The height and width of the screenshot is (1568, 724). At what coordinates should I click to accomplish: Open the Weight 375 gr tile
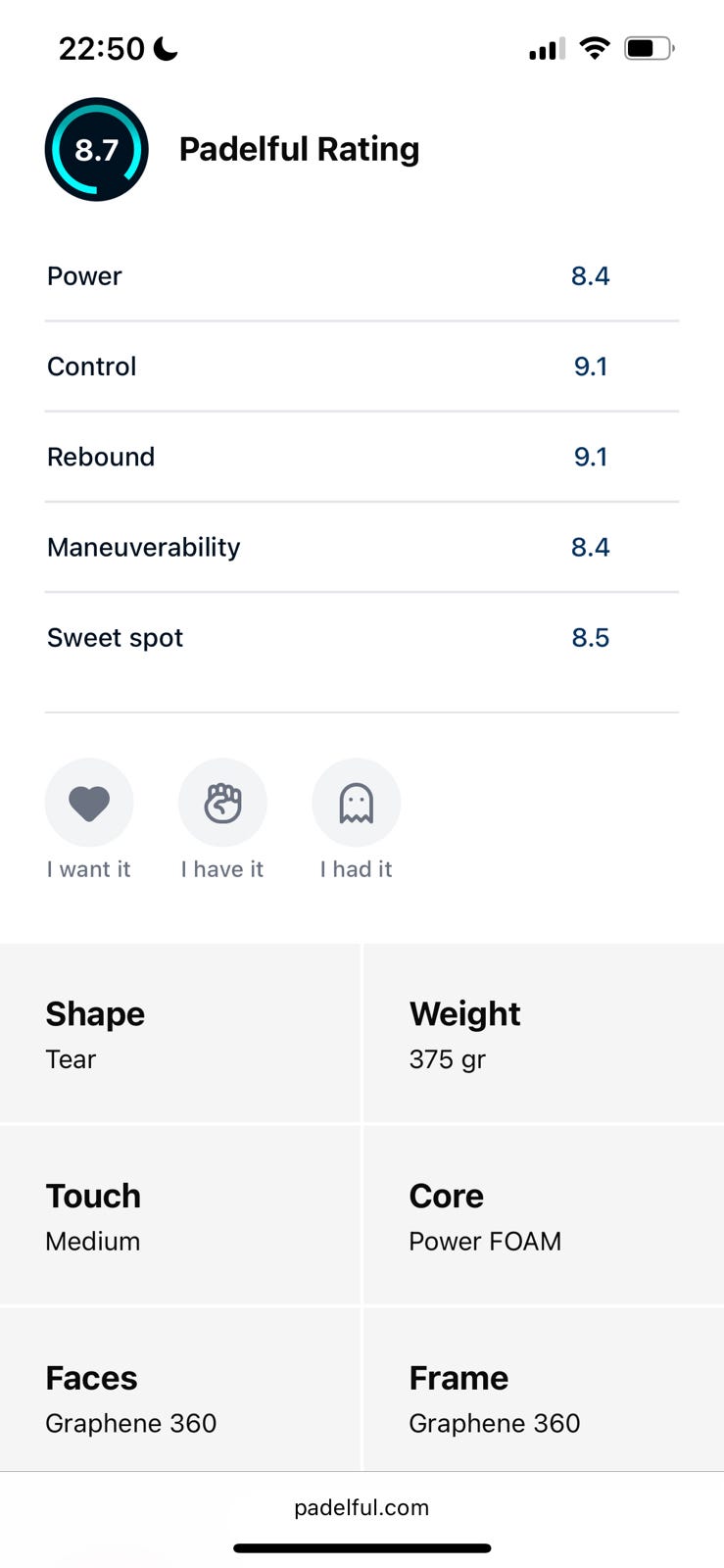(544, 1033)
